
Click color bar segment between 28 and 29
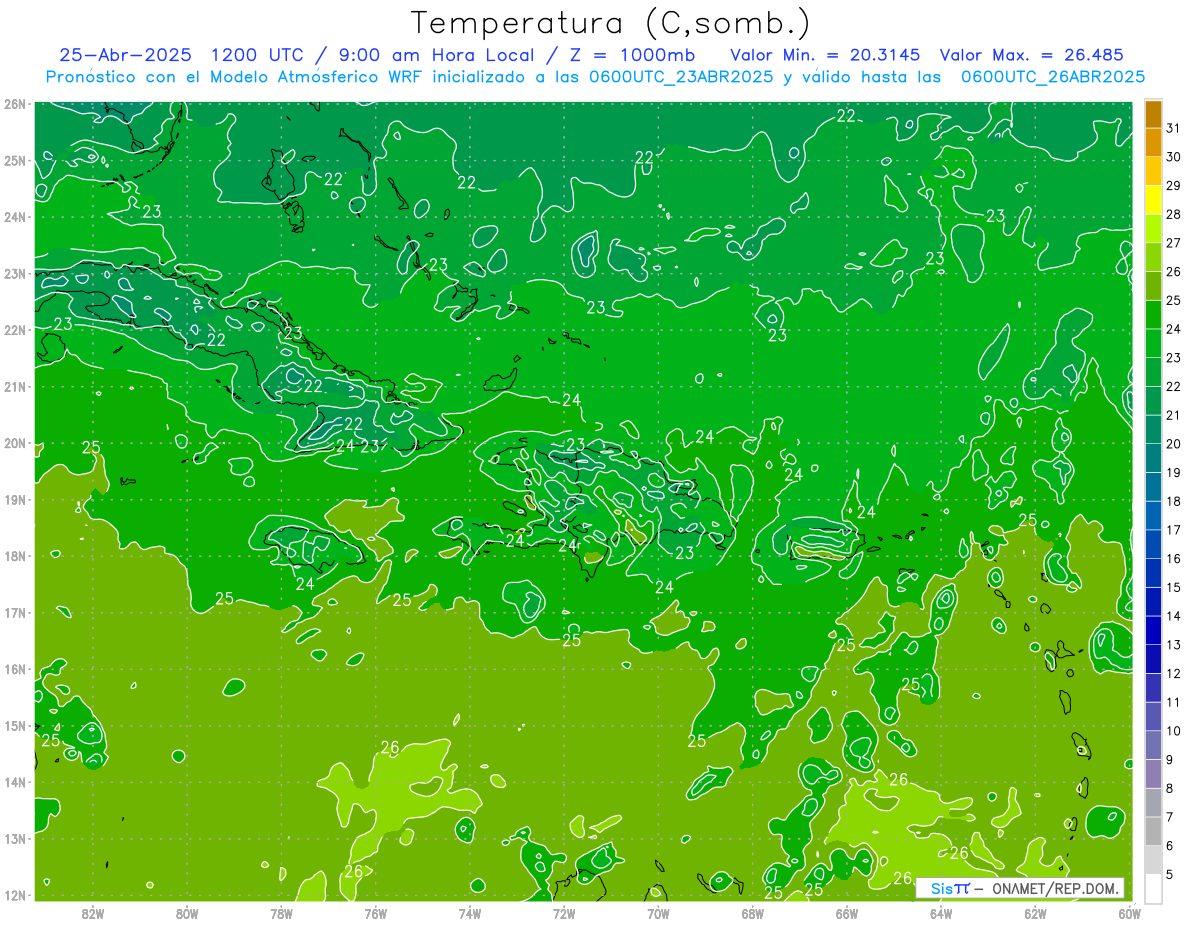(1153, 201)
